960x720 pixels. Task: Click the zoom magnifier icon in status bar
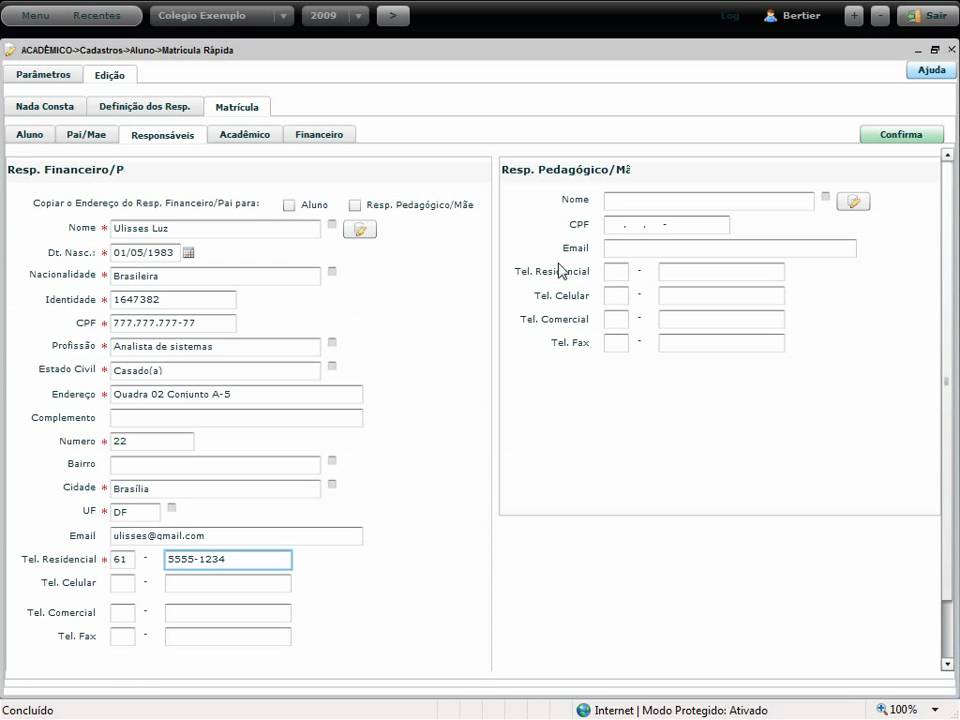882,709
